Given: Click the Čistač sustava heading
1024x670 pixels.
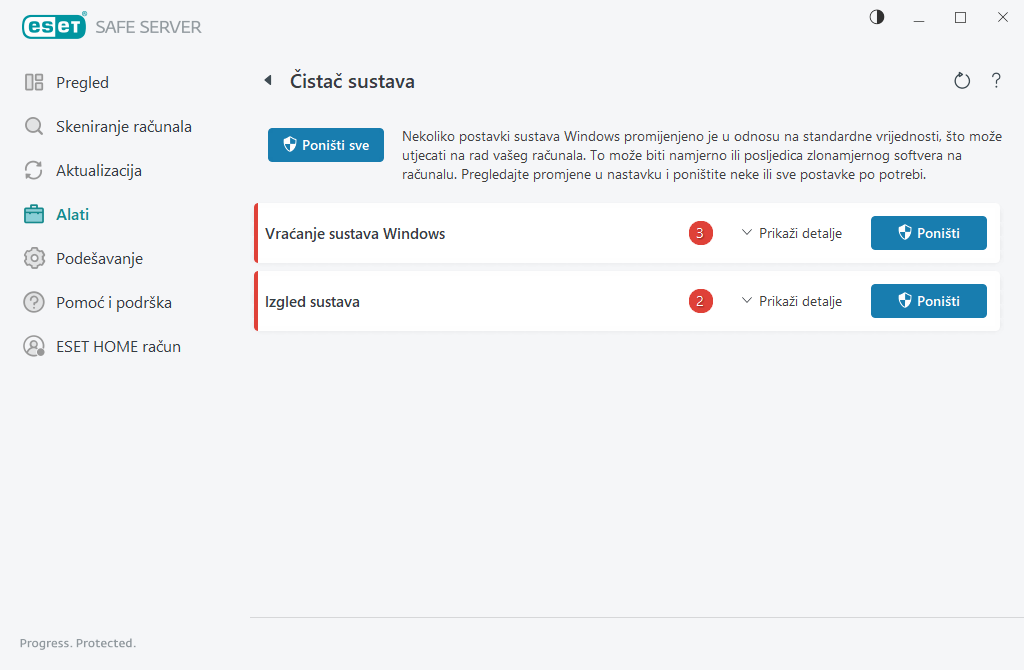Looking at the screenshot, I should click(353, 81).
